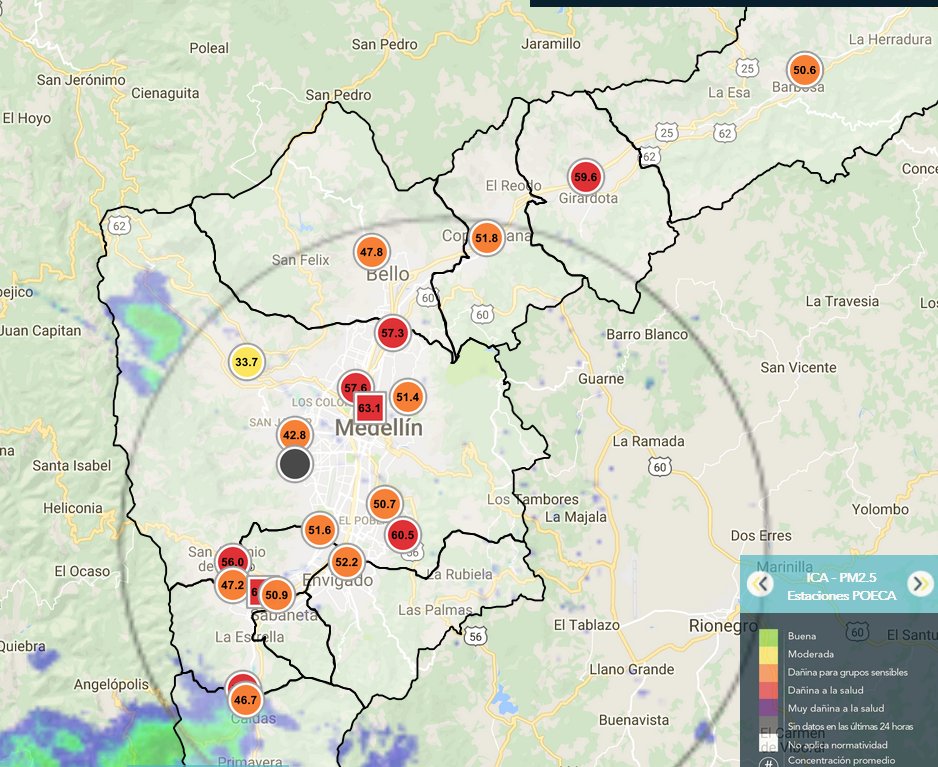This screenshot has height=767, width=938.
Task: Select the 47.8 station marker above Bello
Action: (x=371, y=252)
